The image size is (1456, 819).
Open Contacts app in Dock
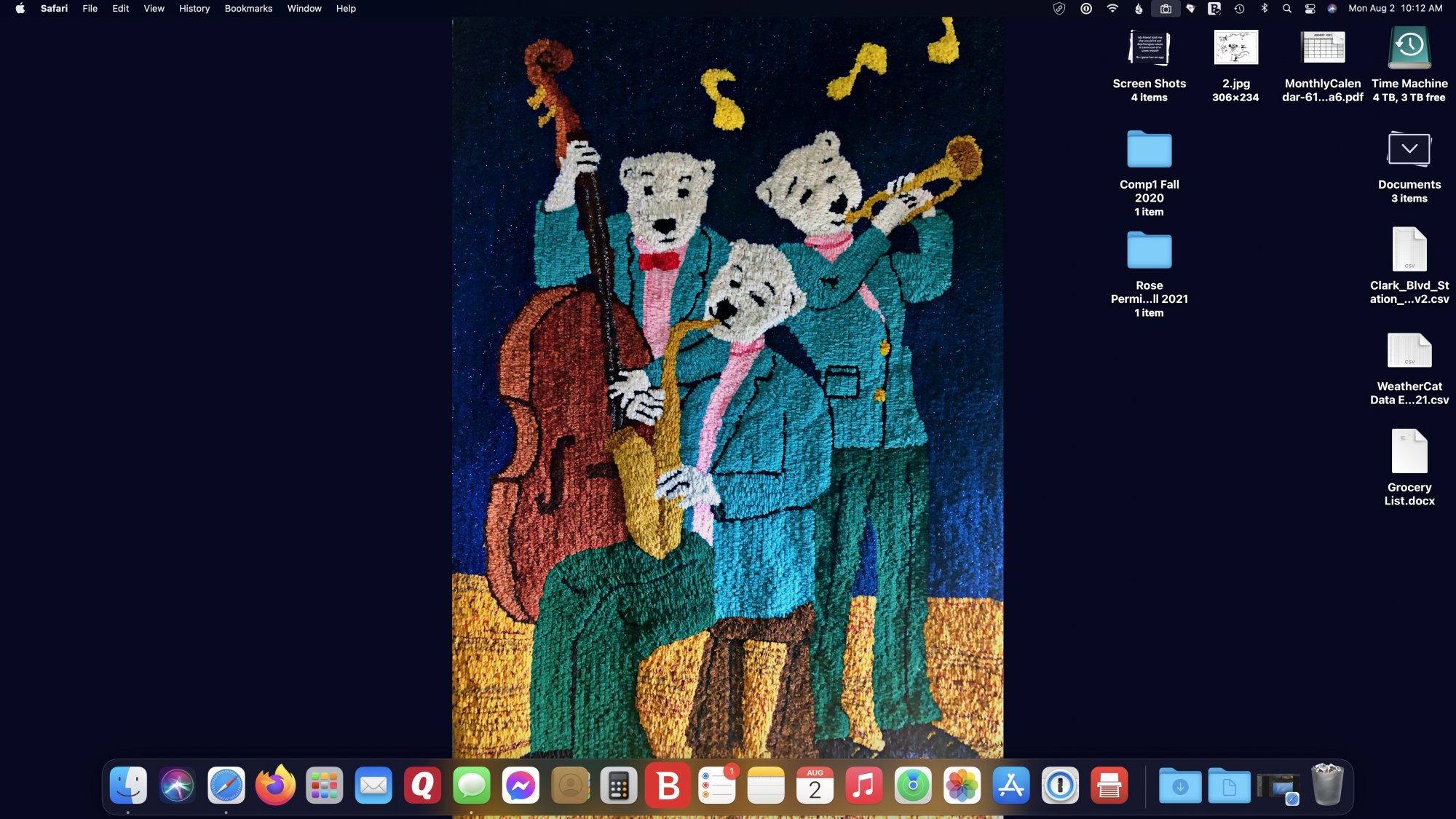pyautogui.click(x=570, y=786)
